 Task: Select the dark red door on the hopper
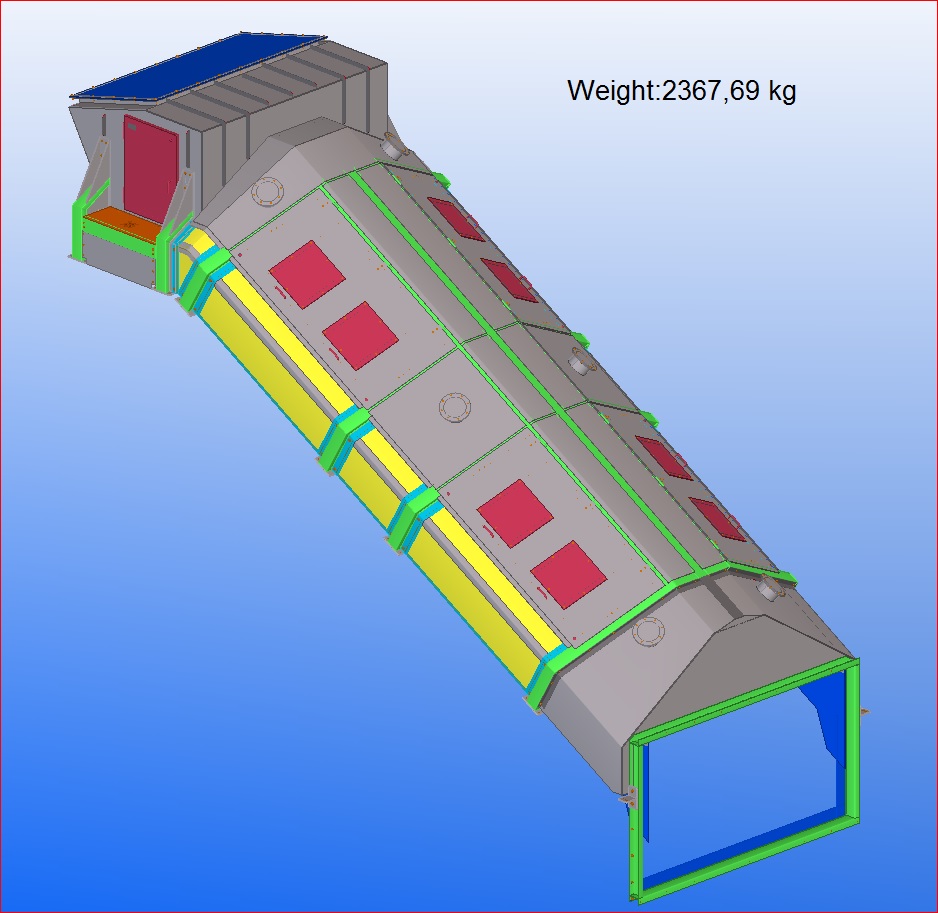pyautogui.click(x=151, y=169)
